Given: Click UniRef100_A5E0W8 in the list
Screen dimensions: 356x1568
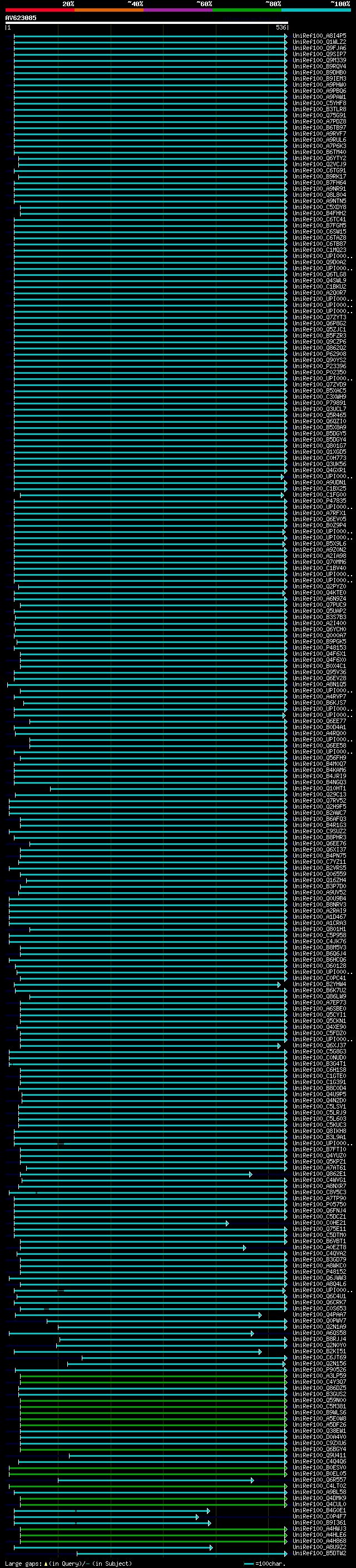Looking at the screenshot, I should click(319, 1418).
